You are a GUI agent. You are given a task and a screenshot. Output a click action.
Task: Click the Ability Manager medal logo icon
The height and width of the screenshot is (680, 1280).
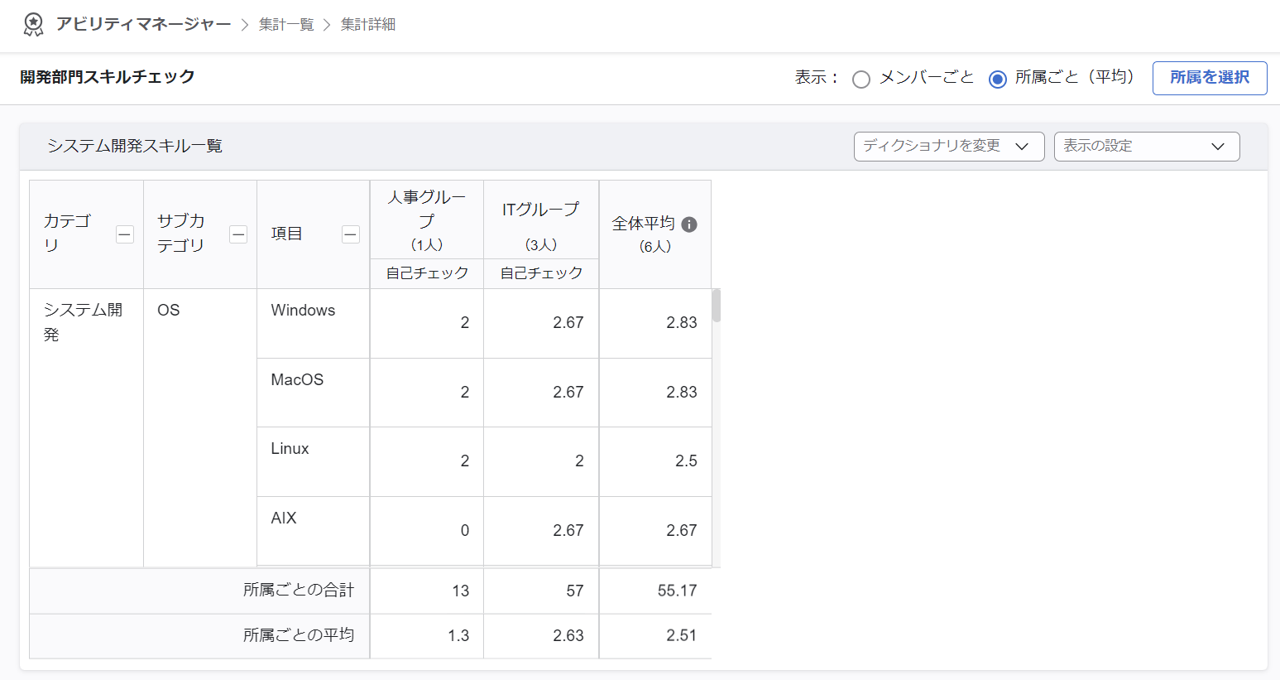point(33,24)
